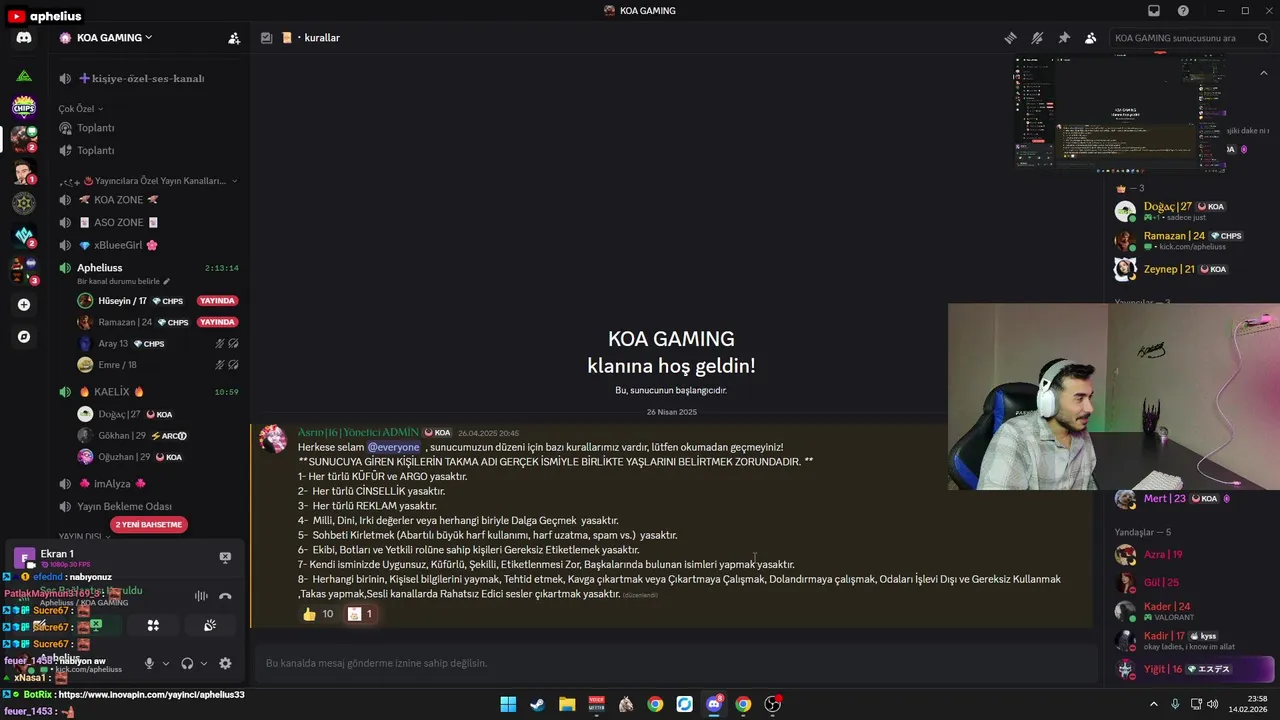Stop the Ekran 1 screen share
The height and width of the screenshot is (720, 1280).
[x=225, y=557]
